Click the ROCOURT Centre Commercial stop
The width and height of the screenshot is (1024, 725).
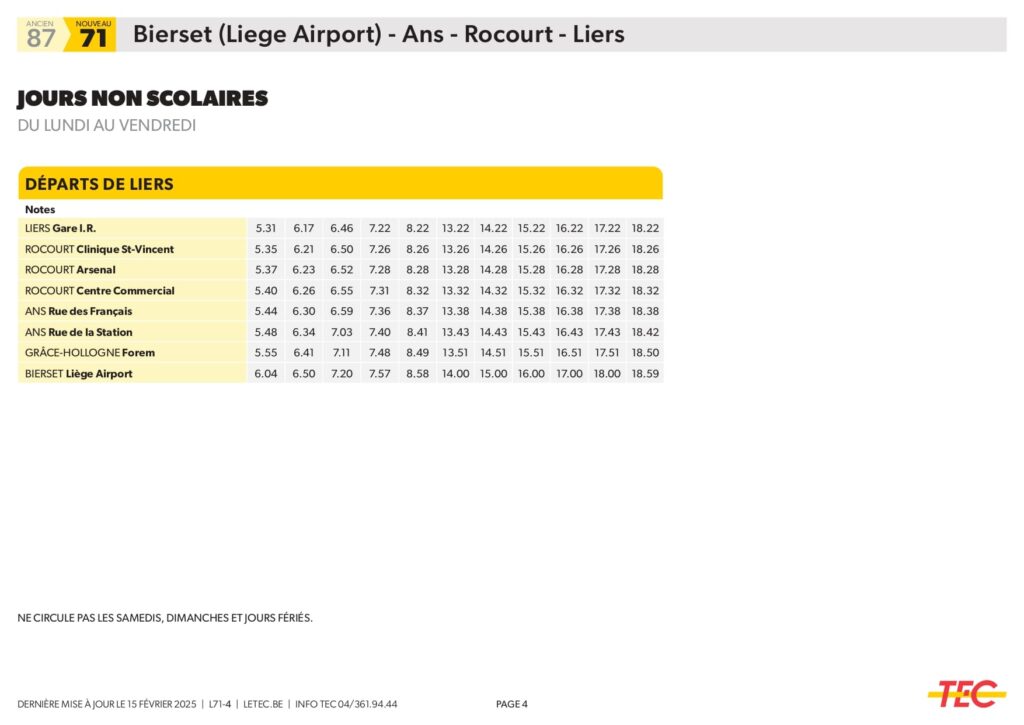[x=99, y=291]
